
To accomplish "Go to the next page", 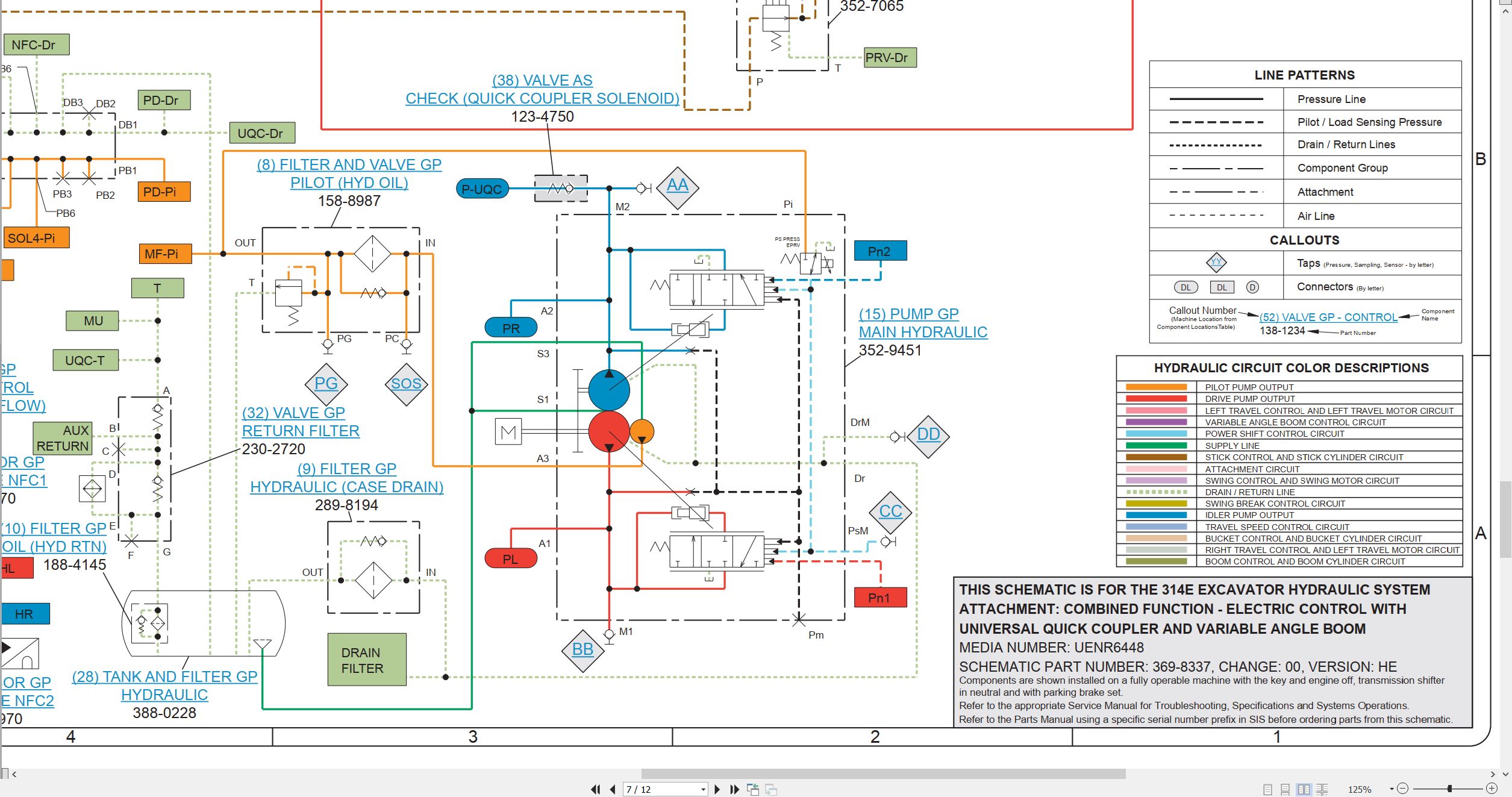I will tap(717, 789).
